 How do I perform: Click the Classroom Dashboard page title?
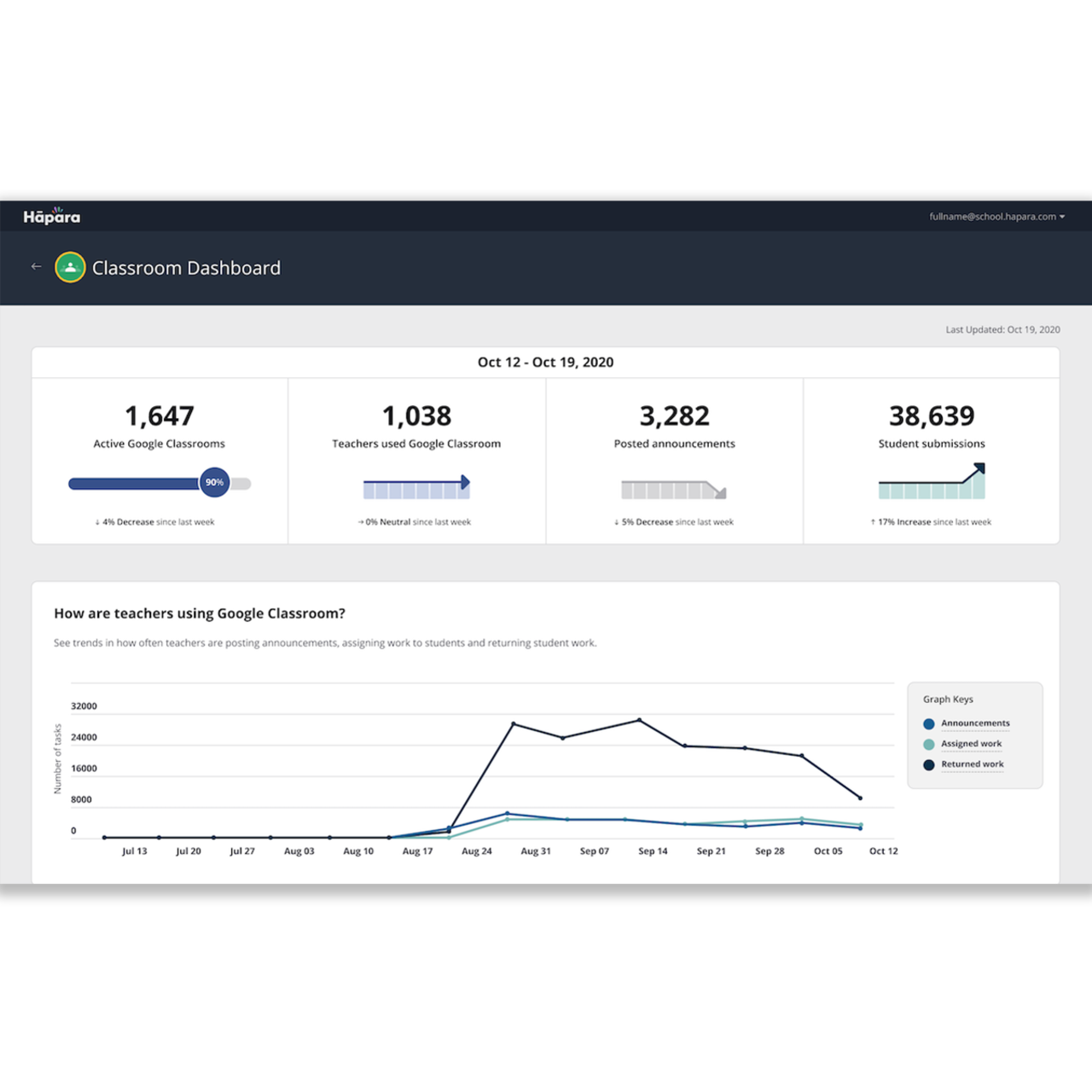point(186,268)
